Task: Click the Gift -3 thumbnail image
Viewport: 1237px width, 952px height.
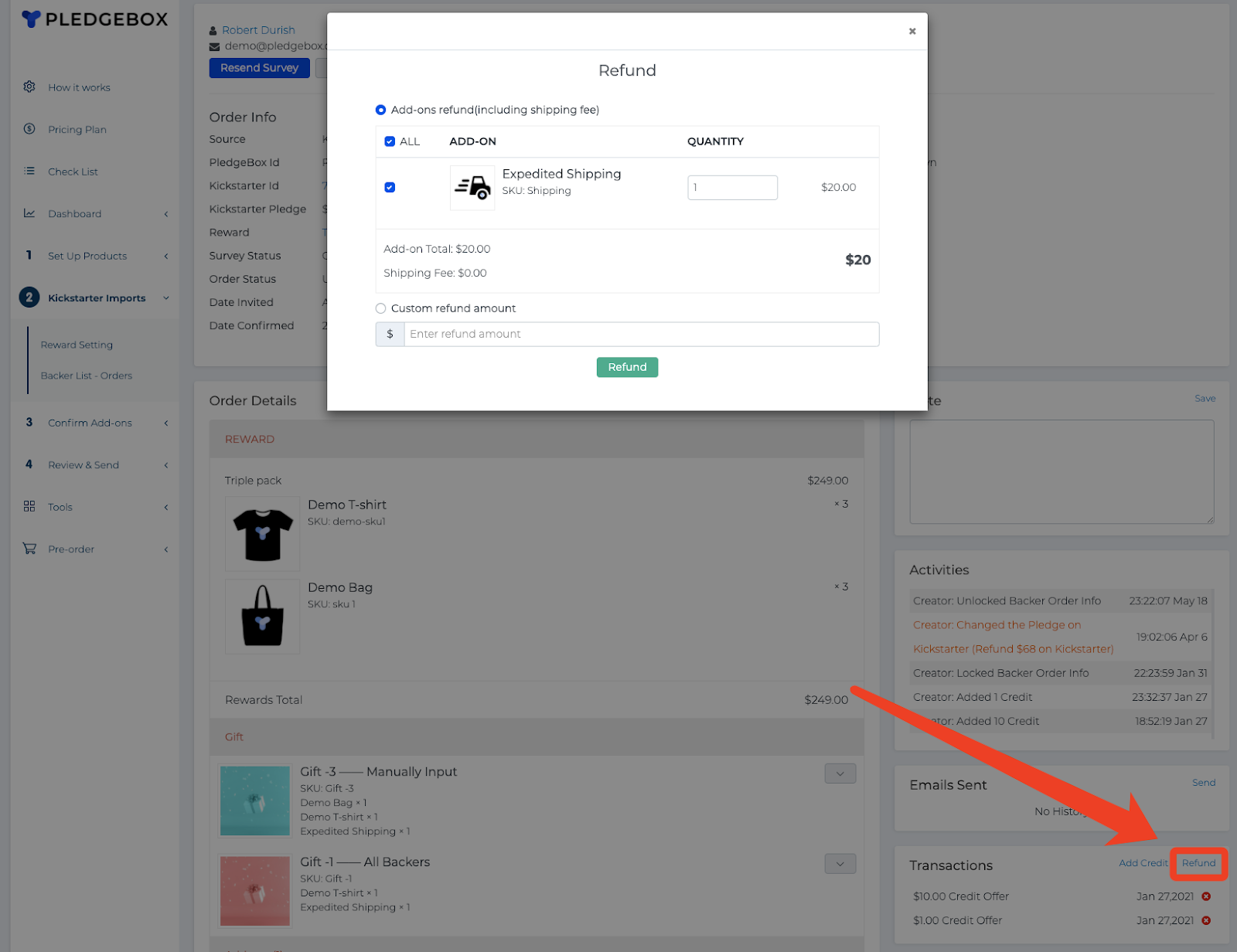Action: tap(255, 801)
